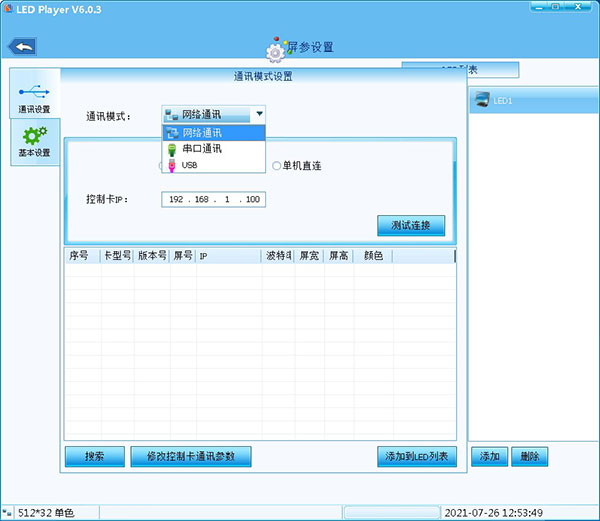This screenshot has height=521, width=600.
Task: Open the 通讯设置 USB icon tab
Action: (x=34, y=93)
